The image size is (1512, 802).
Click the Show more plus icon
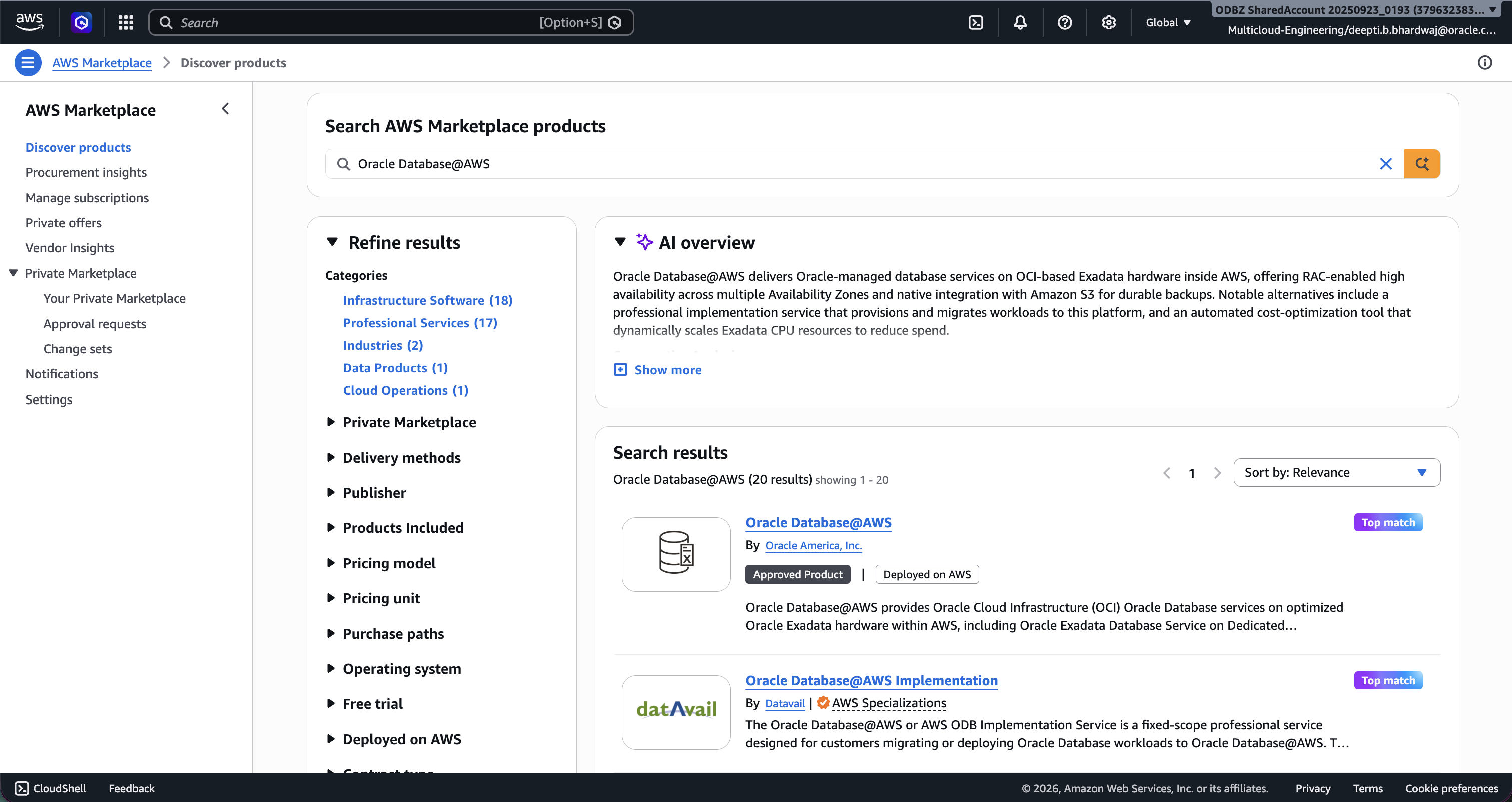620,370
